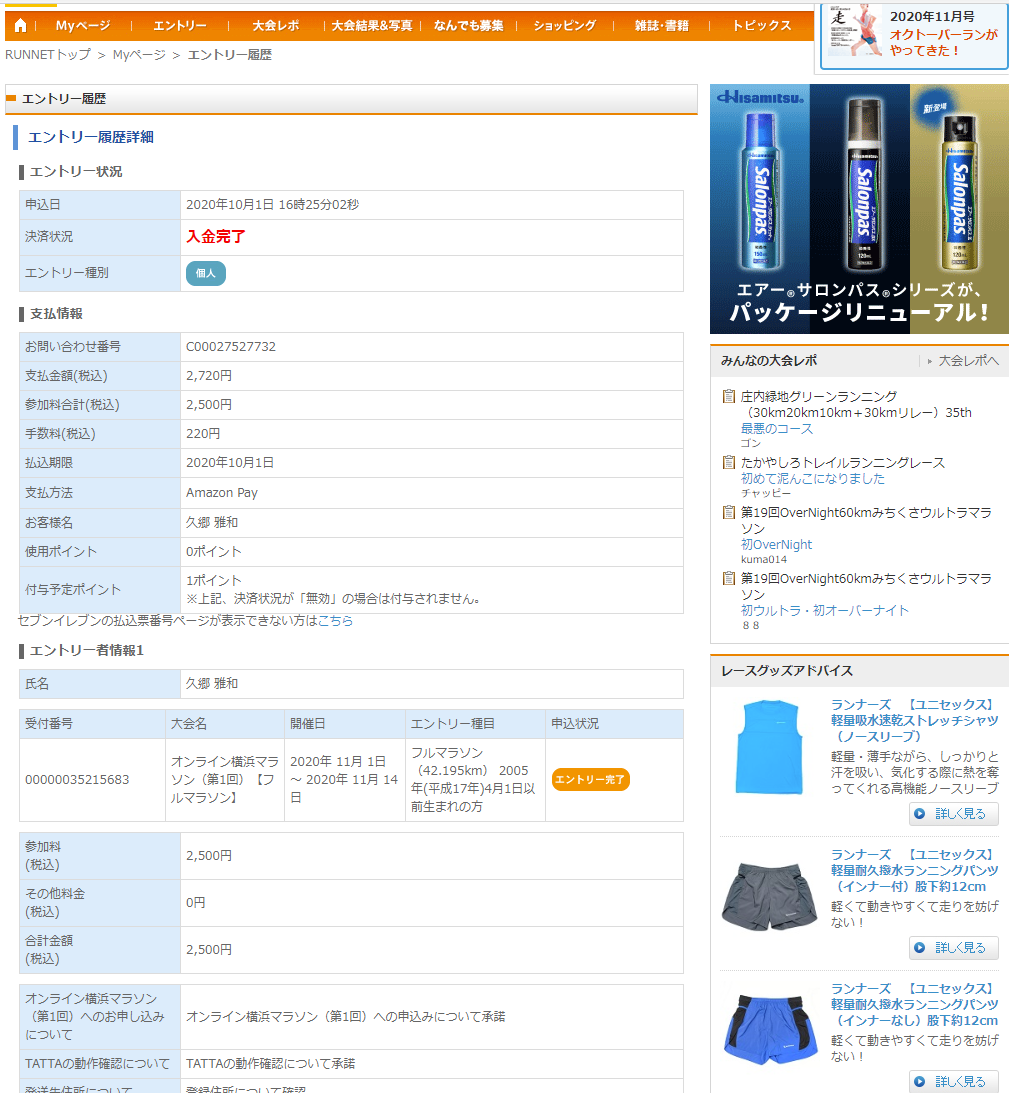Open the 初ウルトラ・初オーバーナイト report link
This screenshot has width=1009, height=1093.
(x=824, y=610)
